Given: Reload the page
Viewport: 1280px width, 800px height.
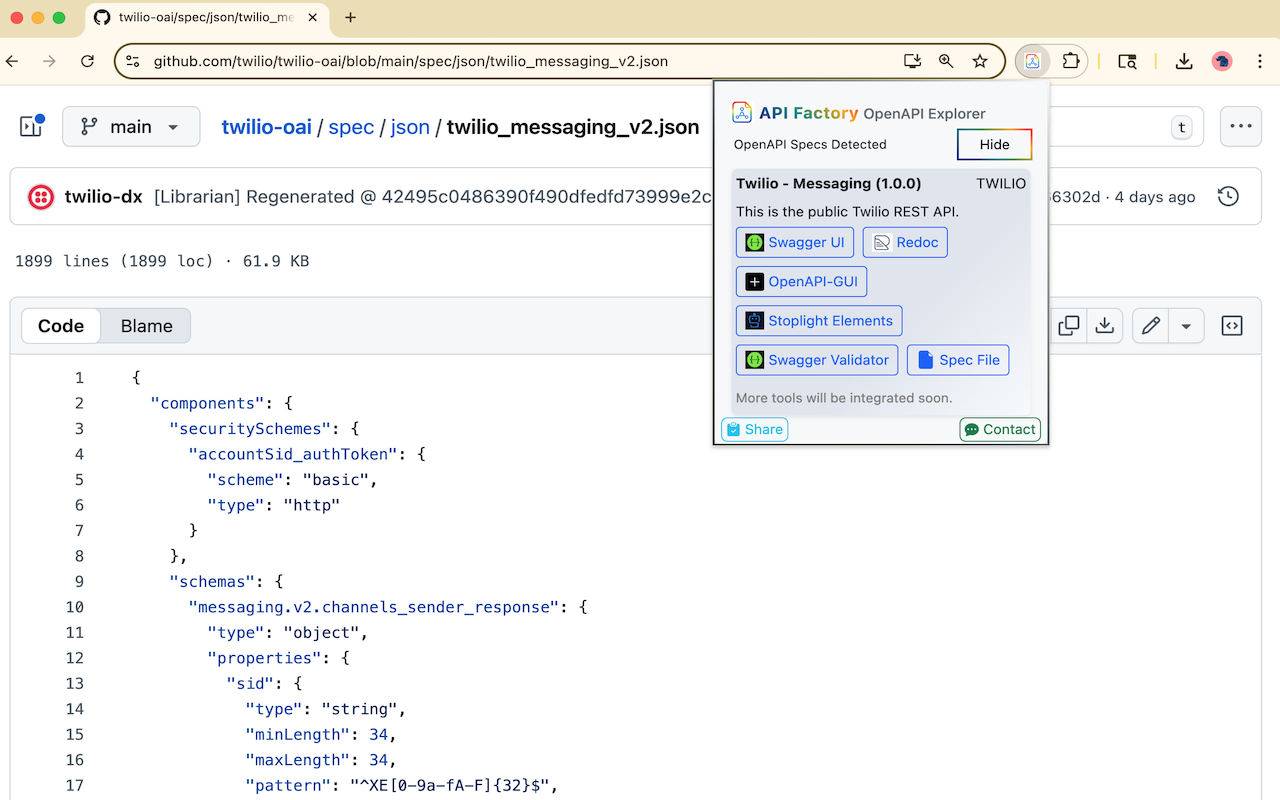Looking at the screenshot, I should (x=87, y=61).
